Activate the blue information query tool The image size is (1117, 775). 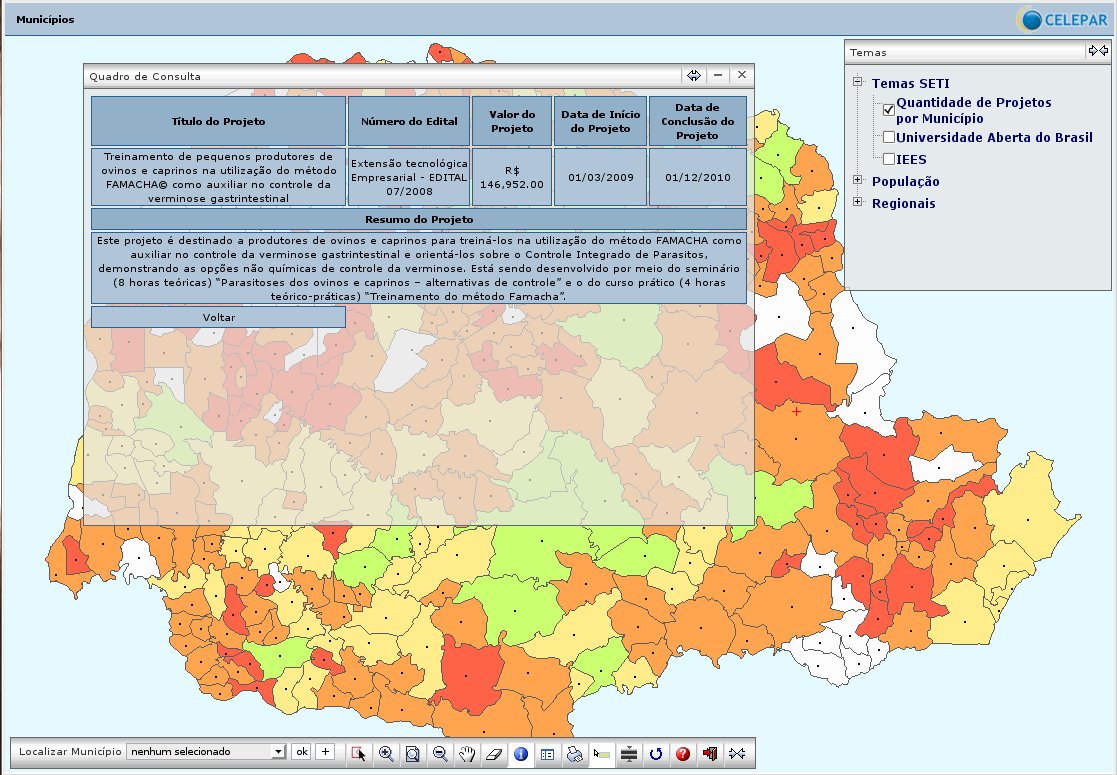coord(520,754)
